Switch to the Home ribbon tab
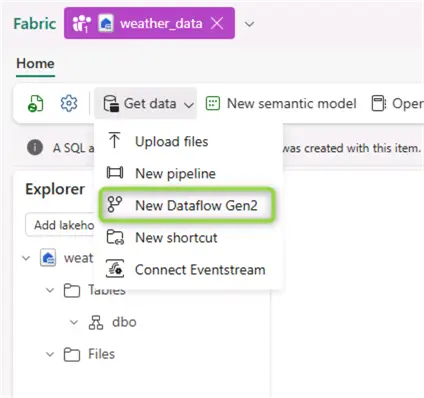This screenshot has height=398, width=424. pos(35,64)
